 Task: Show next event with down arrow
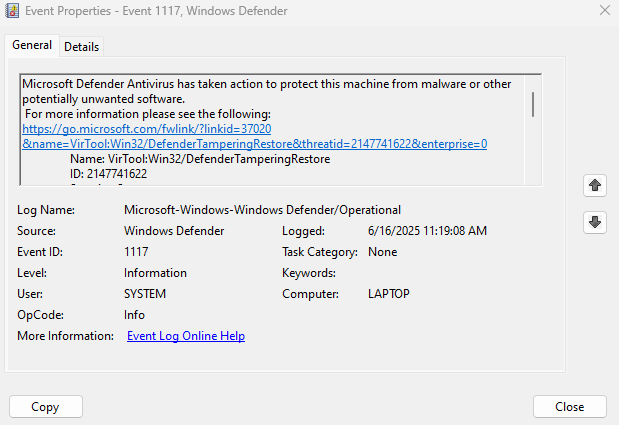tap(595, 222)
